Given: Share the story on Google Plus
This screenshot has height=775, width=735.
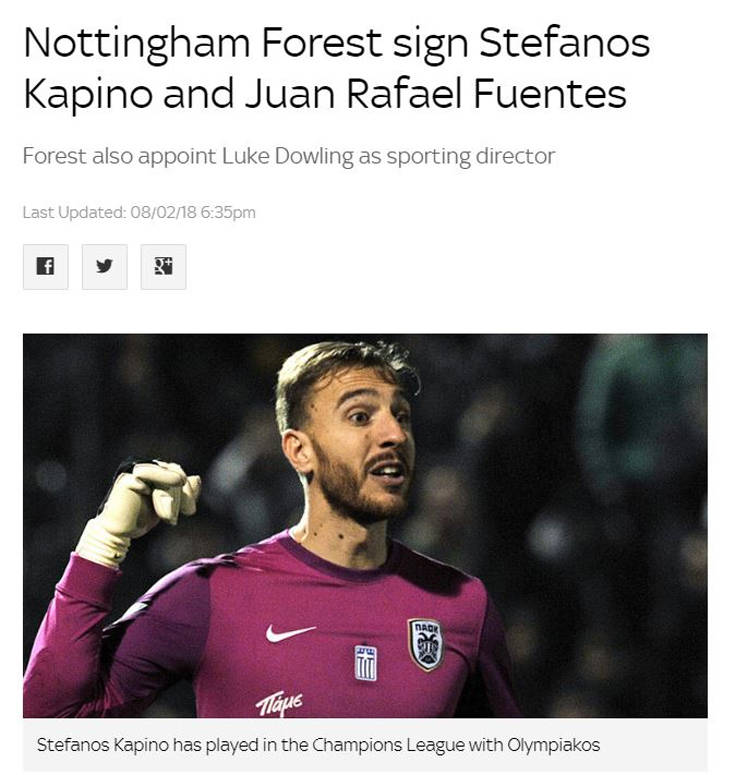Looking at the screenshot, I should click(163, 266).
